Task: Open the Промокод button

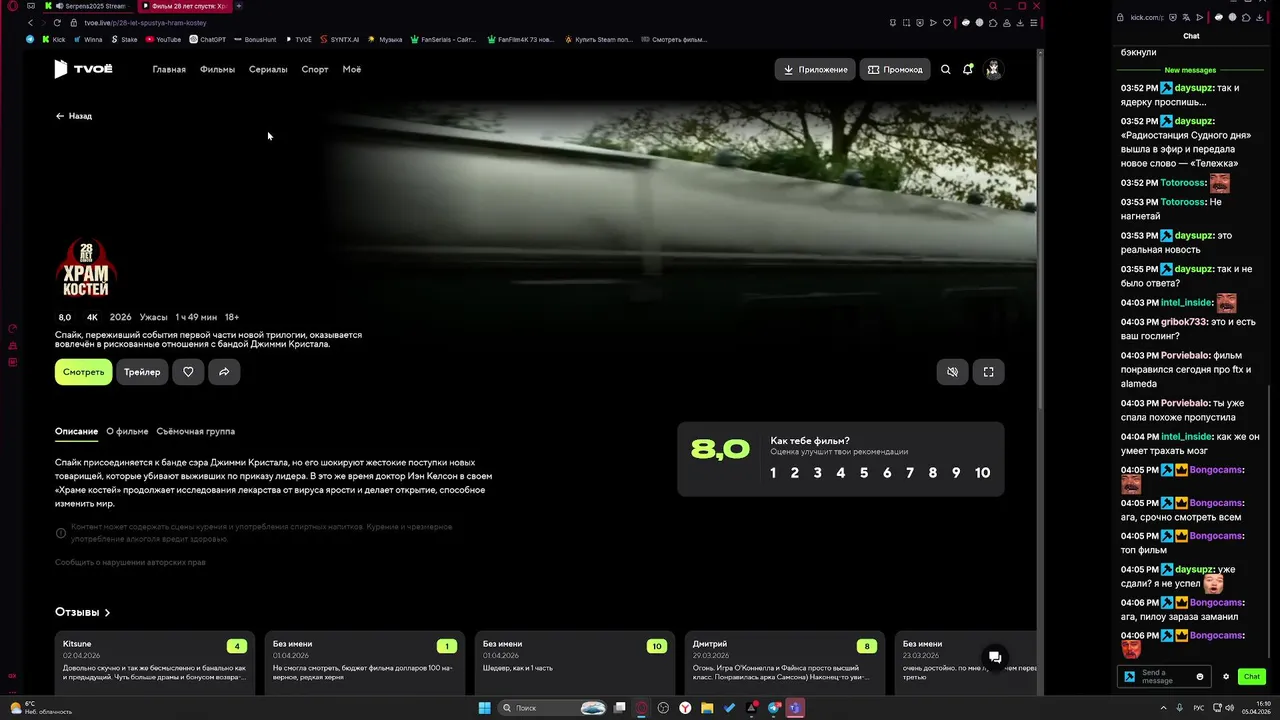Action: 895,69
